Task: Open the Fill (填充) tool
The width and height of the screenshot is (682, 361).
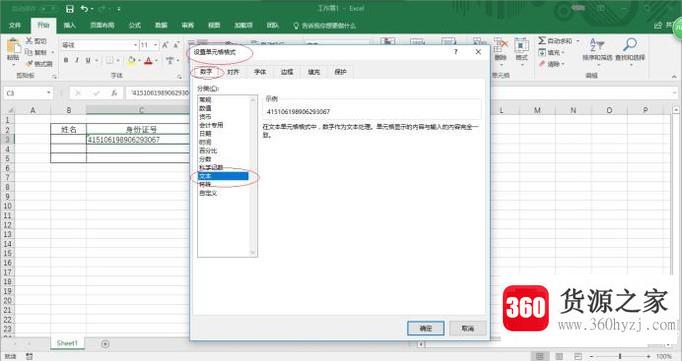Action: (x=551, y=52)
